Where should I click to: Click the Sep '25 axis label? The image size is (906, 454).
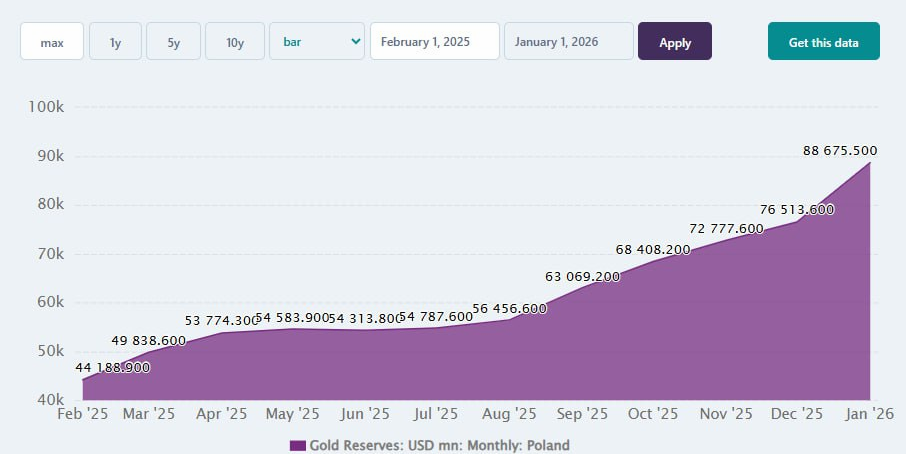582,413
